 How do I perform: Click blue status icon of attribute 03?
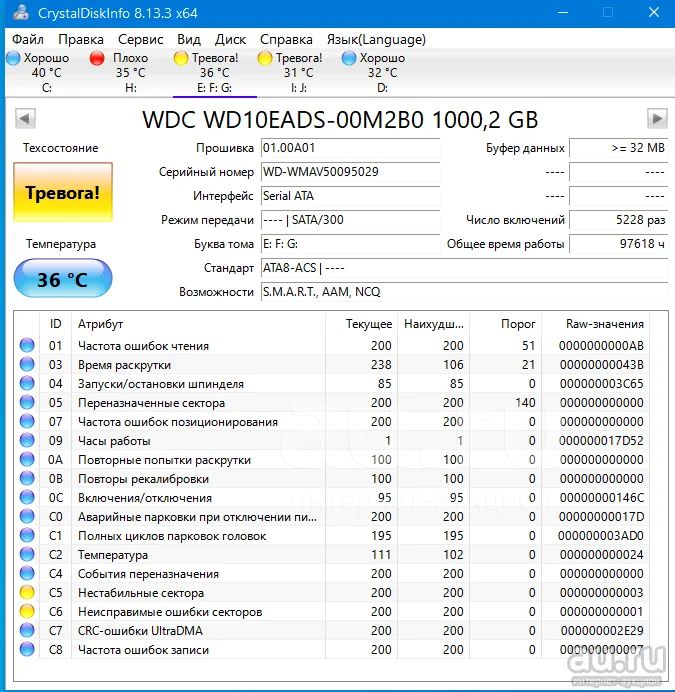[27, 364]
